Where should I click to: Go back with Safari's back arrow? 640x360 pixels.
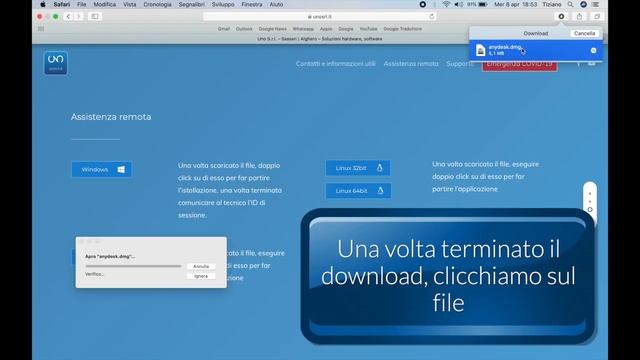(x=68, y=16)
